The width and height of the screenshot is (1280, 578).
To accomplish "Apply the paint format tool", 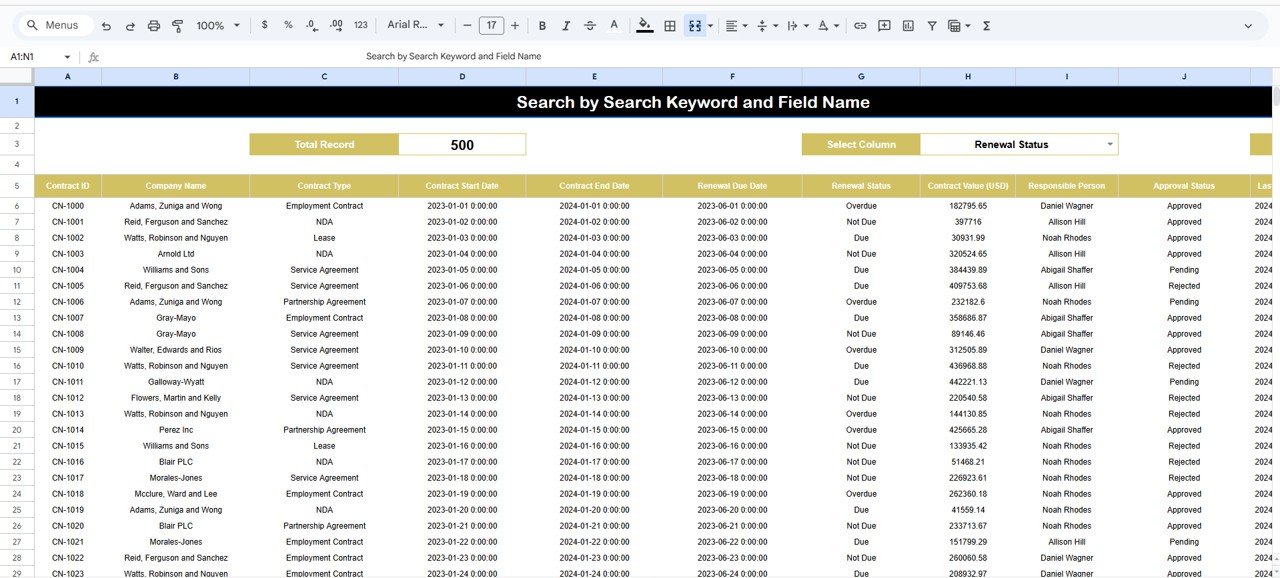I will (x=177, y=25).
